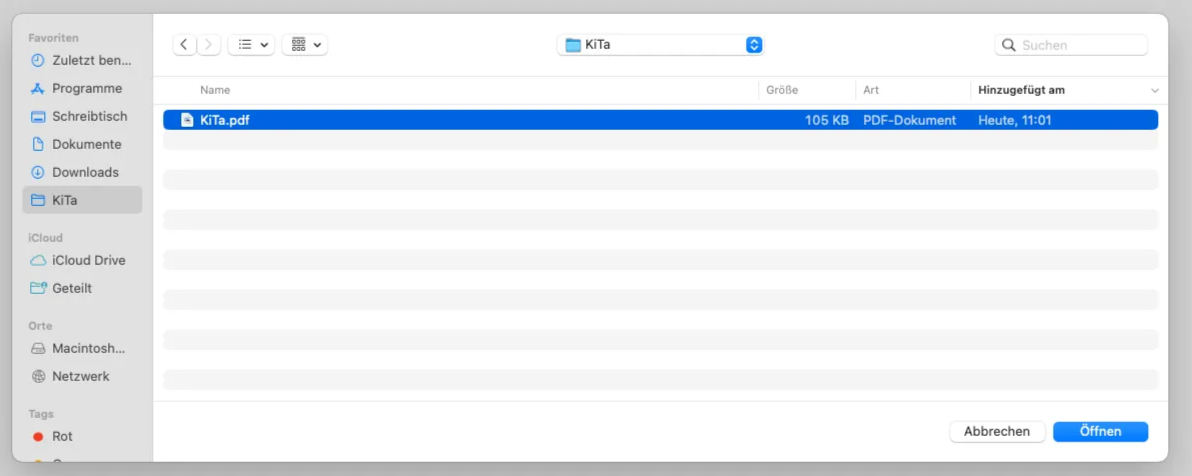Click the PDF-Dokument type cell
This screenshot has height=476, width=1192.
(x=910, y=120)
